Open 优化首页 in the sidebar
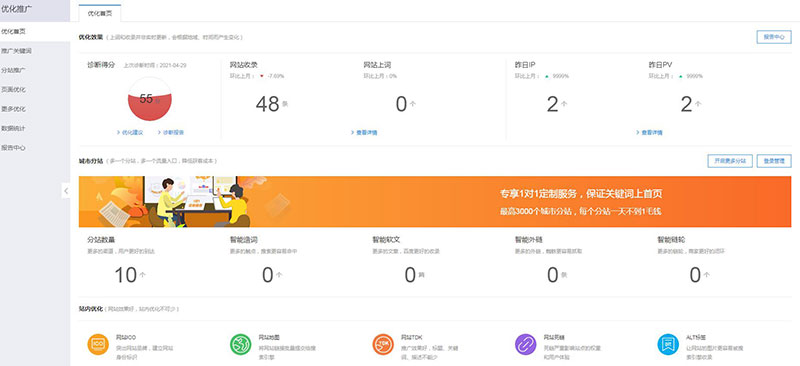The height and width of the screenshot is (366, 800). pyautogui.click(x=35, y=32)
